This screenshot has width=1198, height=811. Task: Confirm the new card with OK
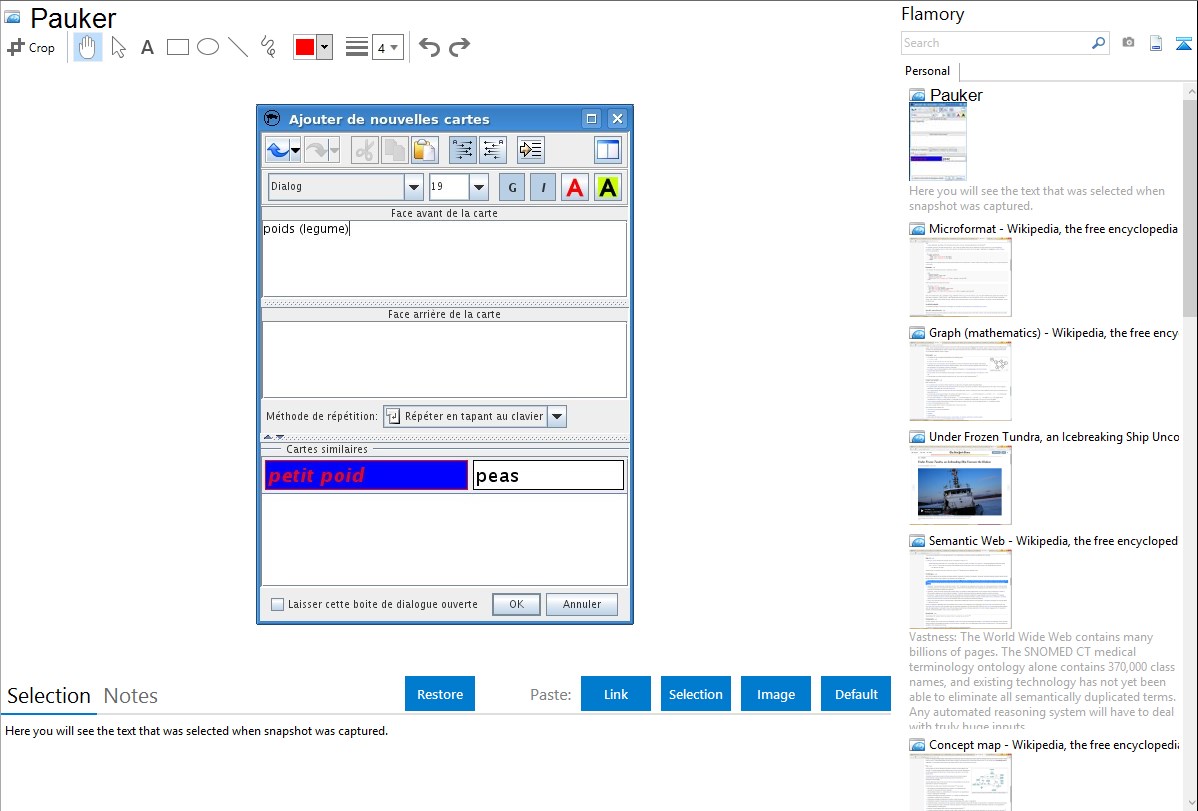516,605
